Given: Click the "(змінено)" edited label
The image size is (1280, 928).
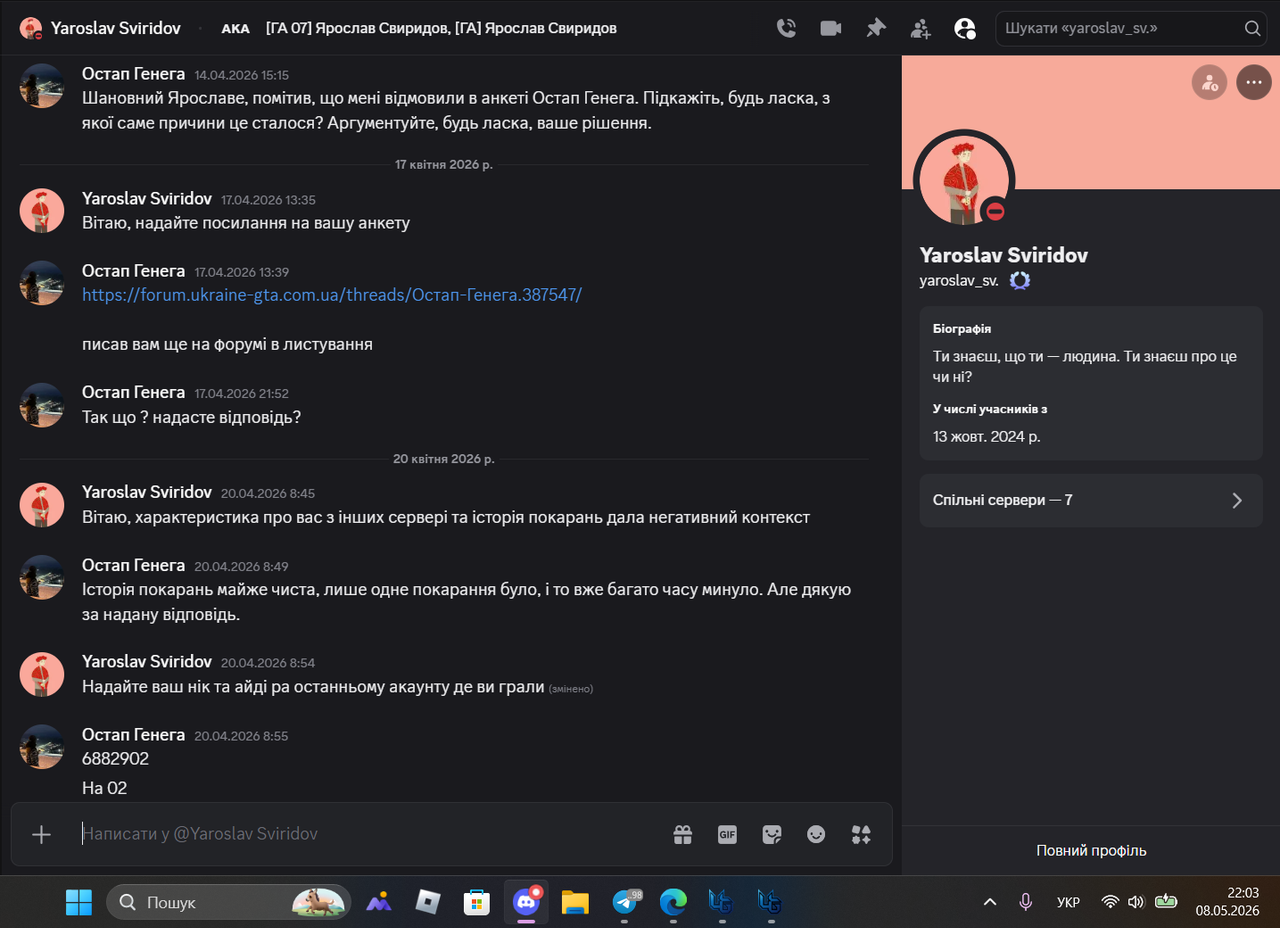Looking at the screenshot, I should click(571, 688).
